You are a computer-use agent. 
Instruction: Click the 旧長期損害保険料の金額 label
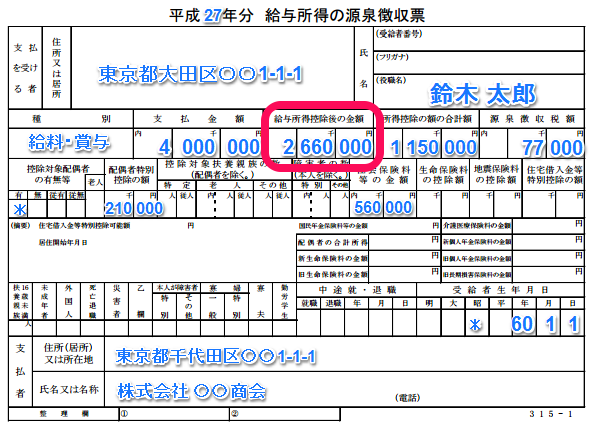(x=477, y=275)
